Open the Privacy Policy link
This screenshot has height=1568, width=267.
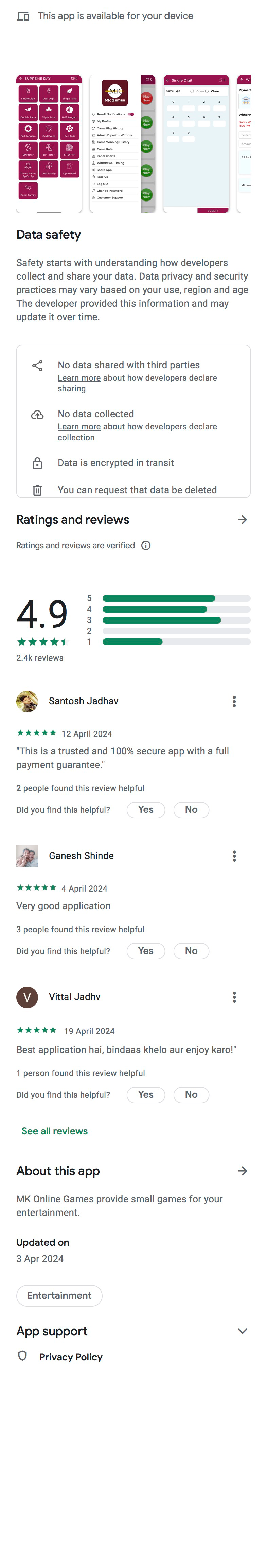tap(71, 1357)
